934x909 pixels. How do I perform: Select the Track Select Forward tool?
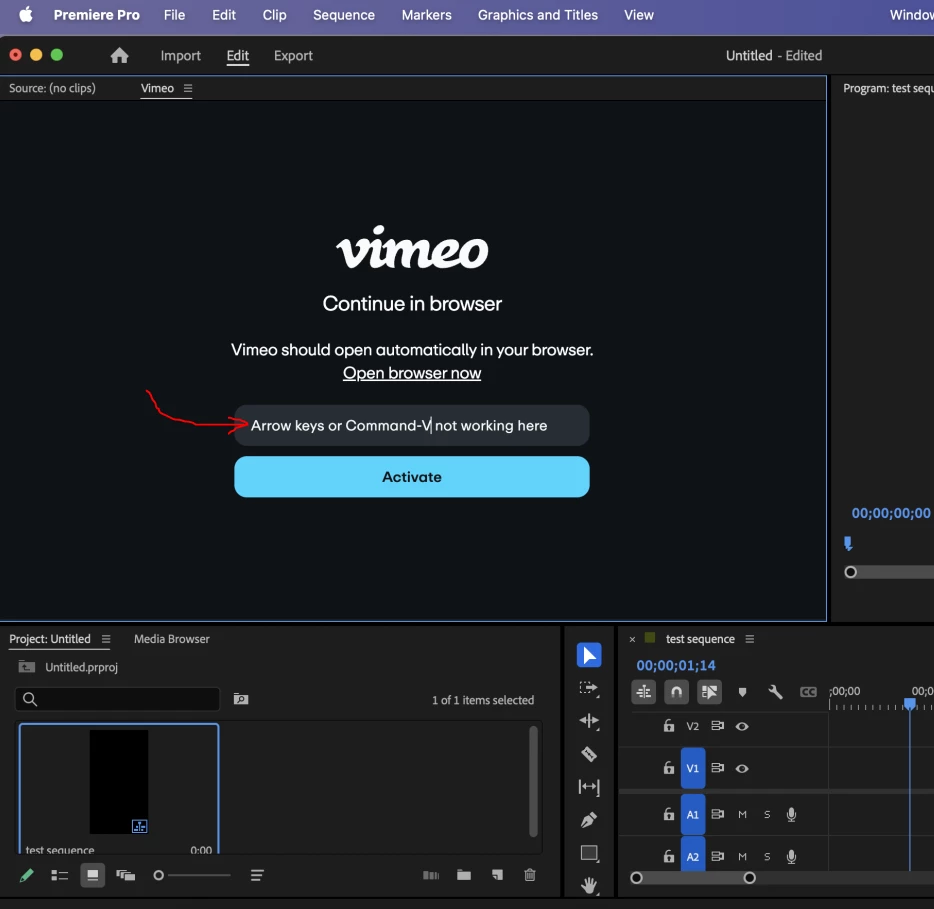(x=589, y=688)
